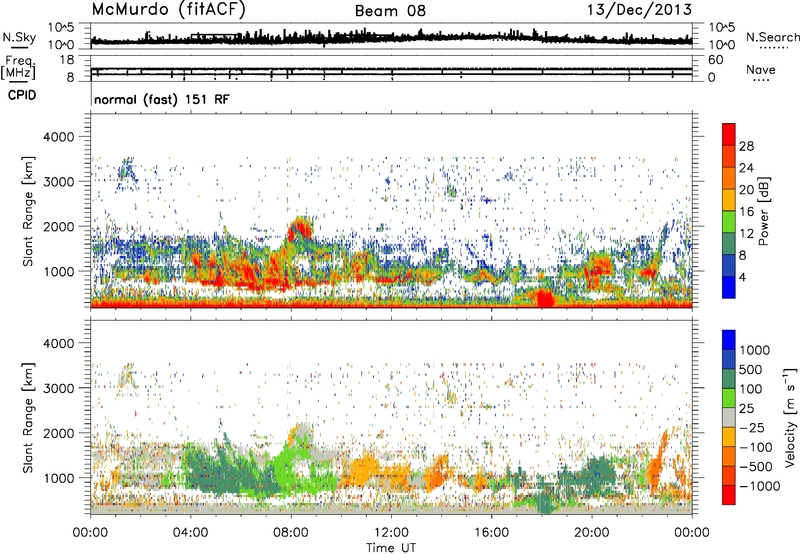Click the 'Time UT' axis label

click(x=391, y=548)
